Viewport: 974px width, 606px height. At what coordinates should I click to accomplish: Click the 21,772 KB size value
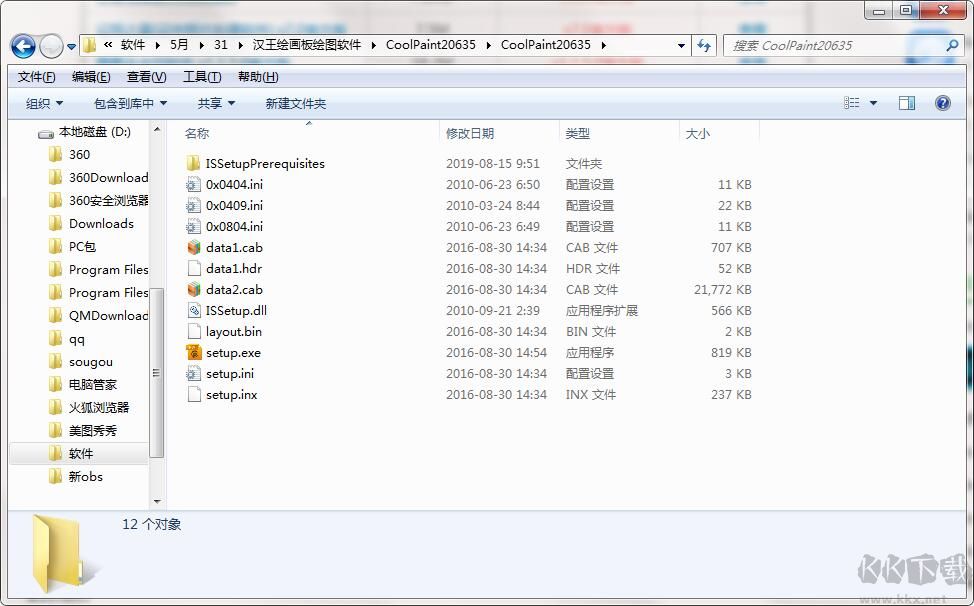[x=722, y=290]
